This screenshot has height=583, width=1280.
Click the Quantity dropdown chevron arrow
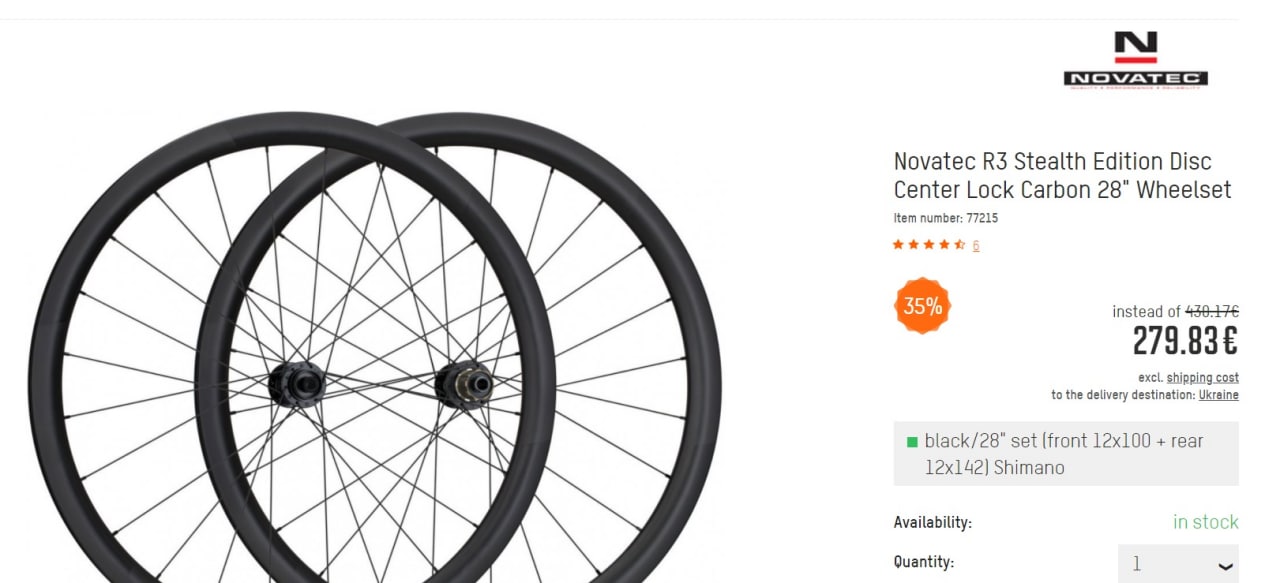[x=1225, y=566]
